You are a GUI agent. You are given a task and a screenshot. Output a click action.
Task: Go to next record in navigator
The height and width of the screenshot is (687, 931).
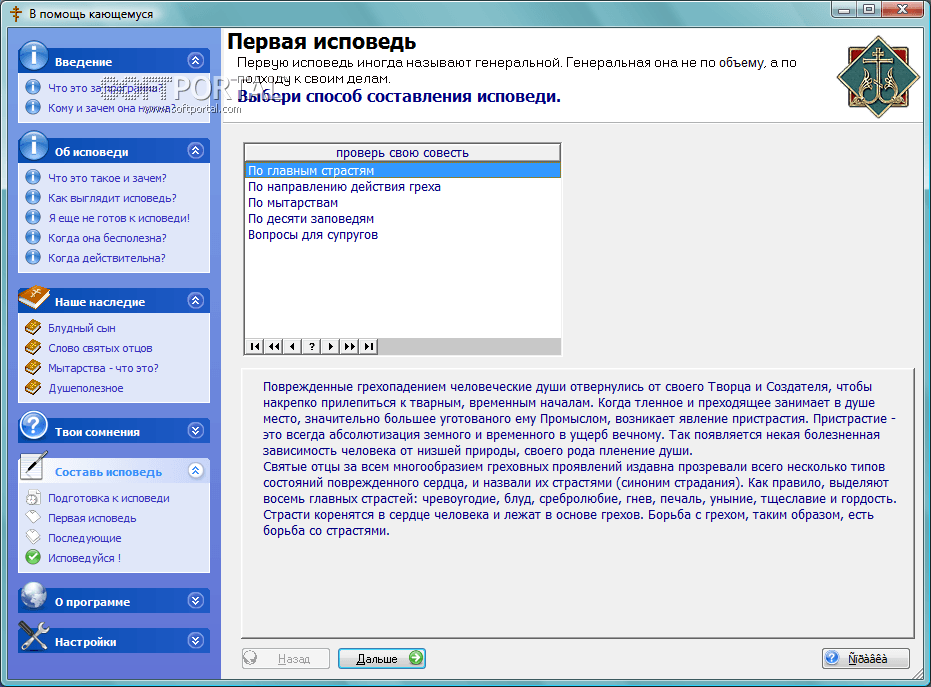[x=331, y=347]
